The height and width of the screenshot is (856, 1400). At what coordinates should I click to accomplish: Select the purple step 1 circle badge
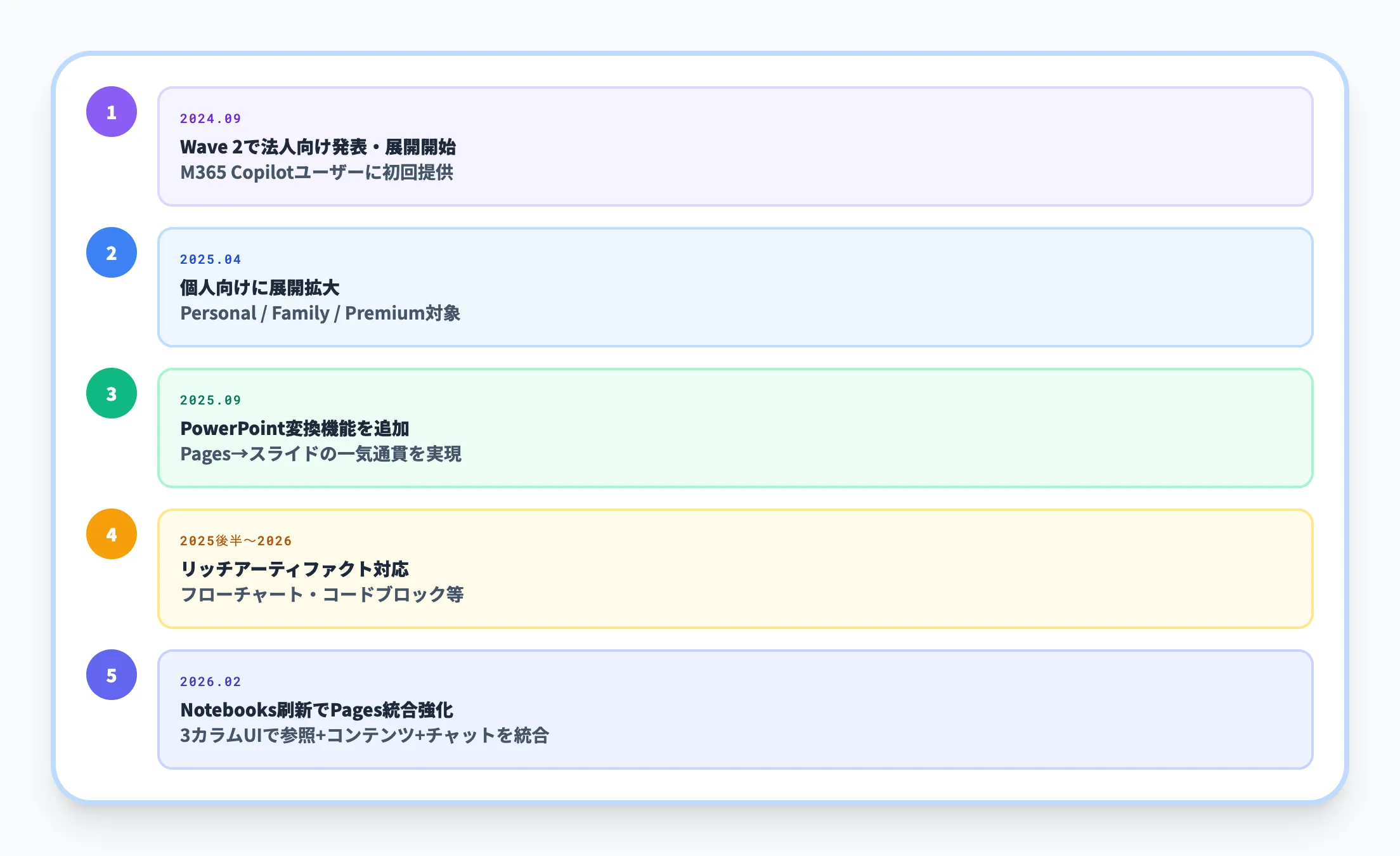111,112
